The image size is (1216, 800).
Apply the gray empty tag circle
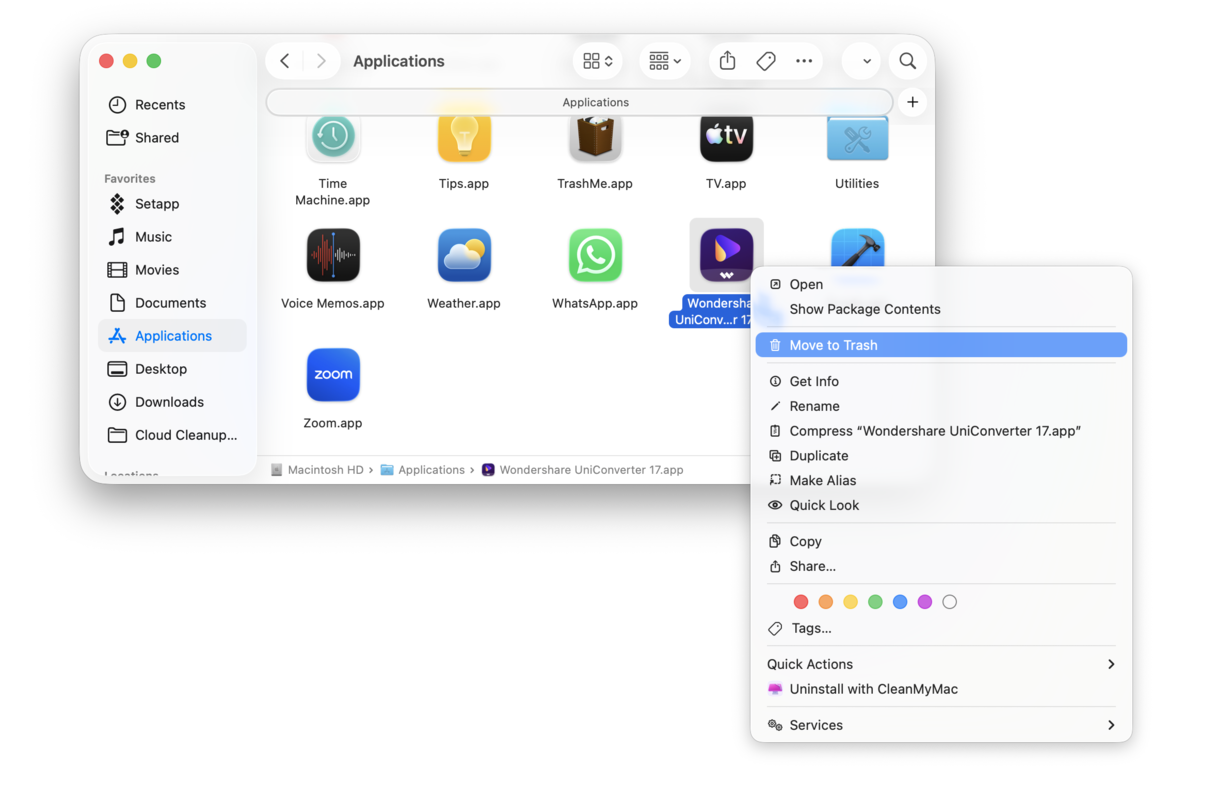coord(950,602)
